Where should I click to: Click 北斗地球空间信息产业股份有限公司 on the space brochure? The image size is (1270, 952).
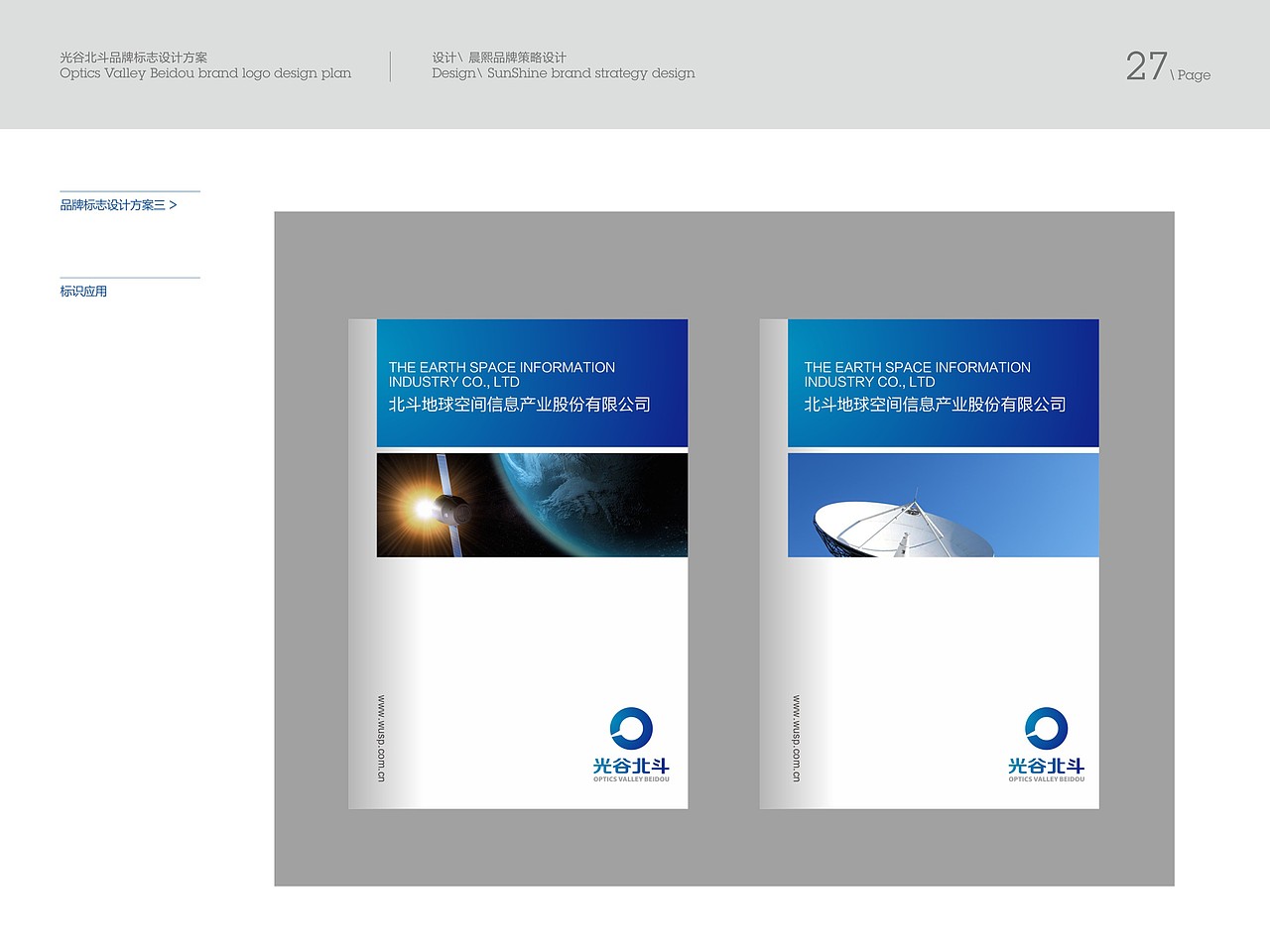click(520, 405)
